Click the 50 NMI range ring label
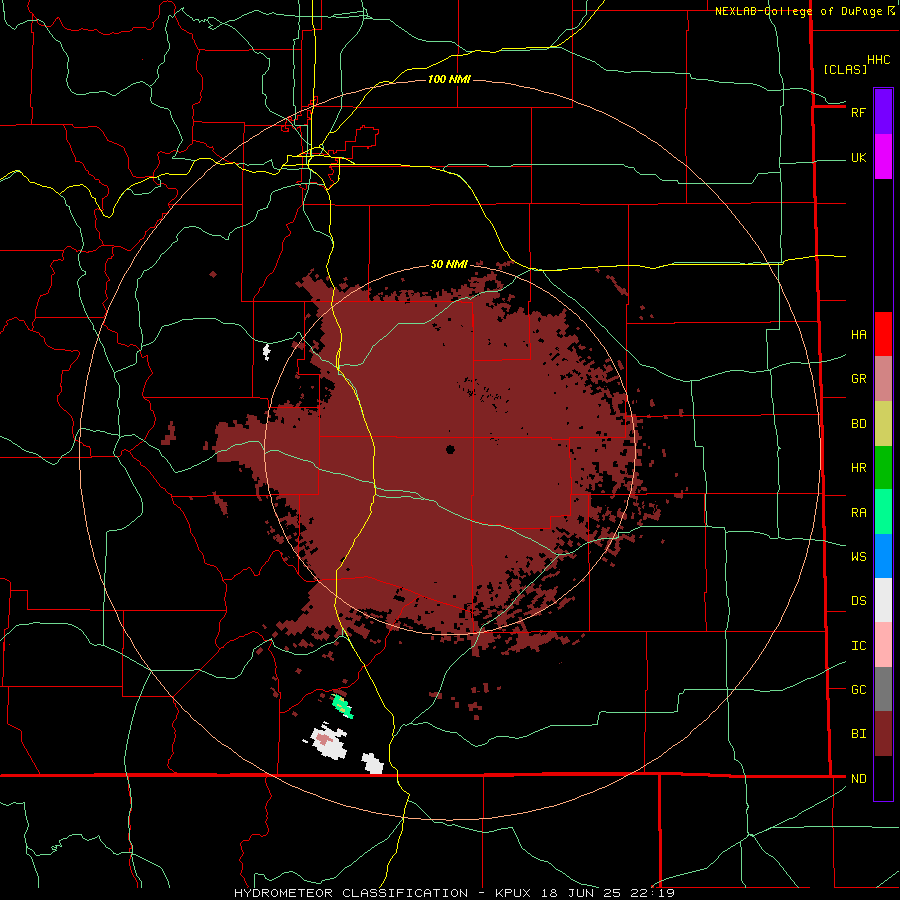 point(449,264)
